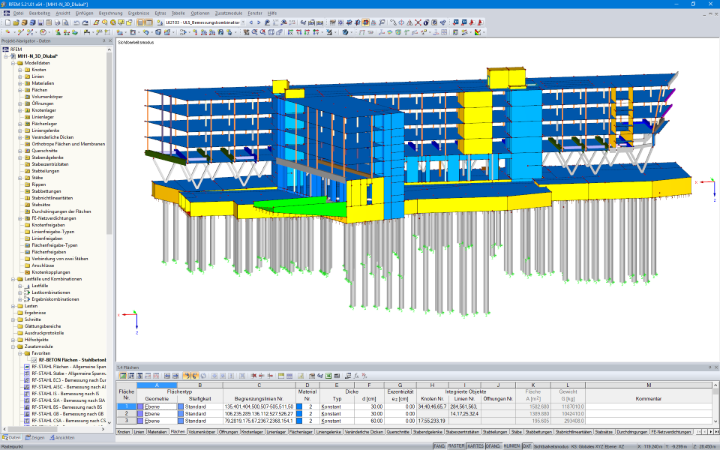The image size is (720, 450).
Task: Create a new model with the toolbar icon
Action: [x=8, y=22]
